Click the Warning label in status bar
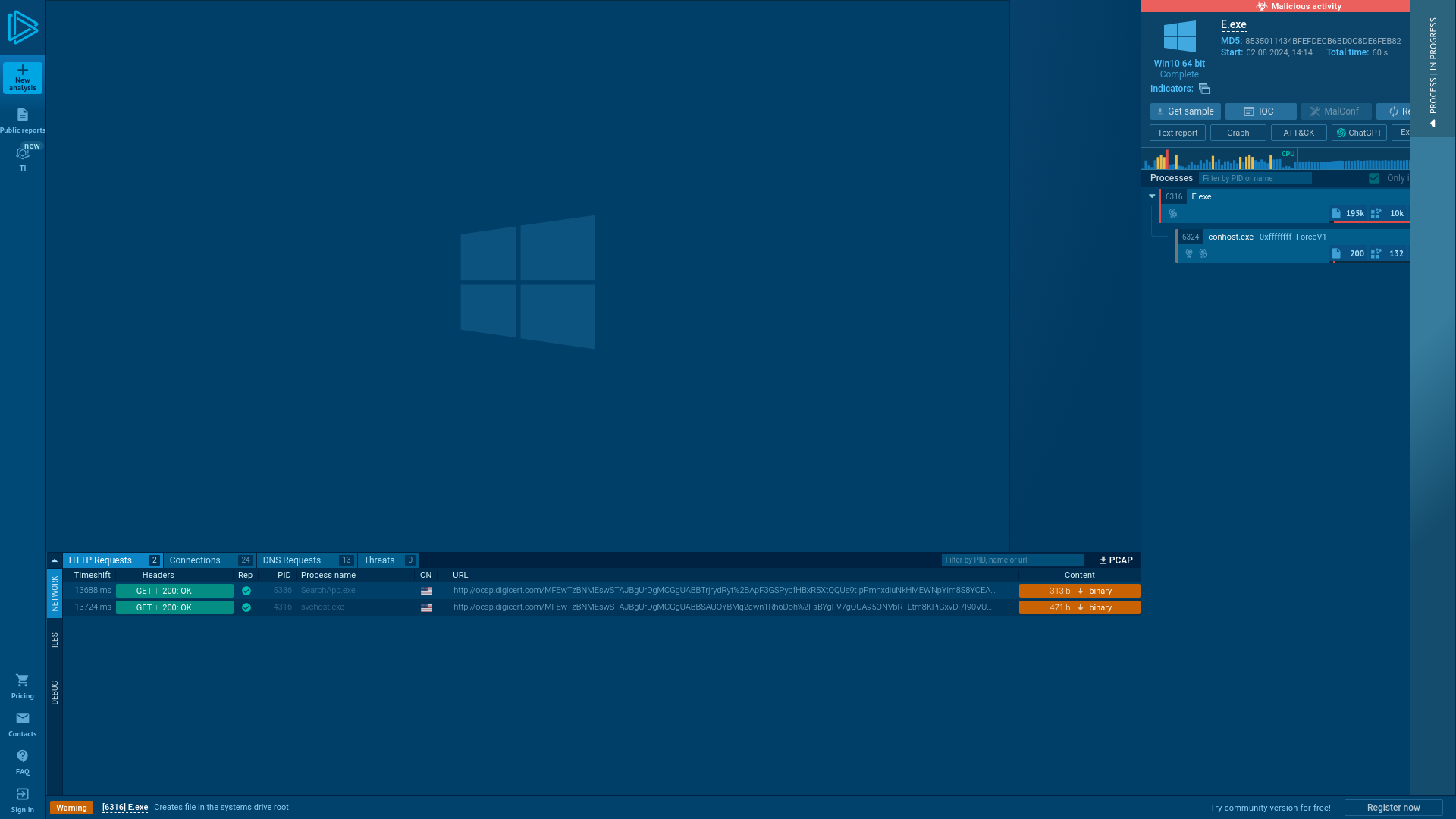 (x=71, y=808)
